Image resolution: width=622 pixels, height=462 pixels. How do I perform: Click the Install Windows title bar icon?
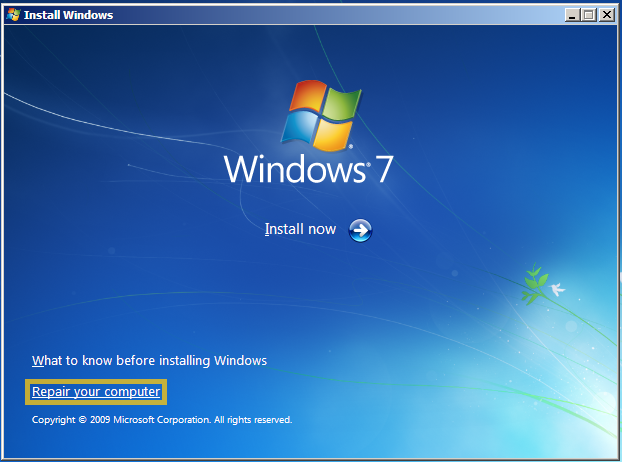tap(13, 15)
